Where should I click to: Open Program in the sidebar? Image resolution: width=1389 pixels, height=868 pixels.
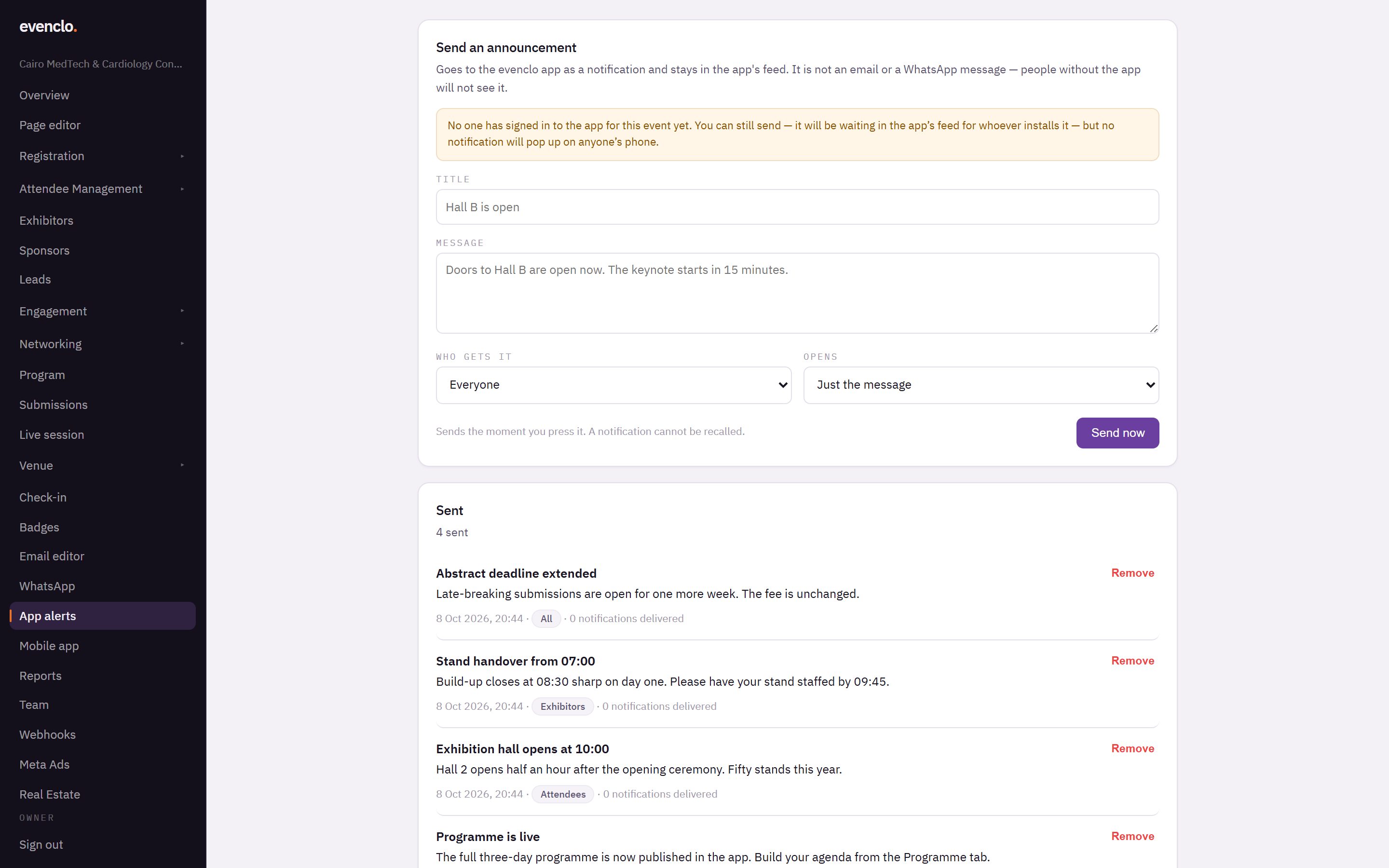(x=102, y=375)
